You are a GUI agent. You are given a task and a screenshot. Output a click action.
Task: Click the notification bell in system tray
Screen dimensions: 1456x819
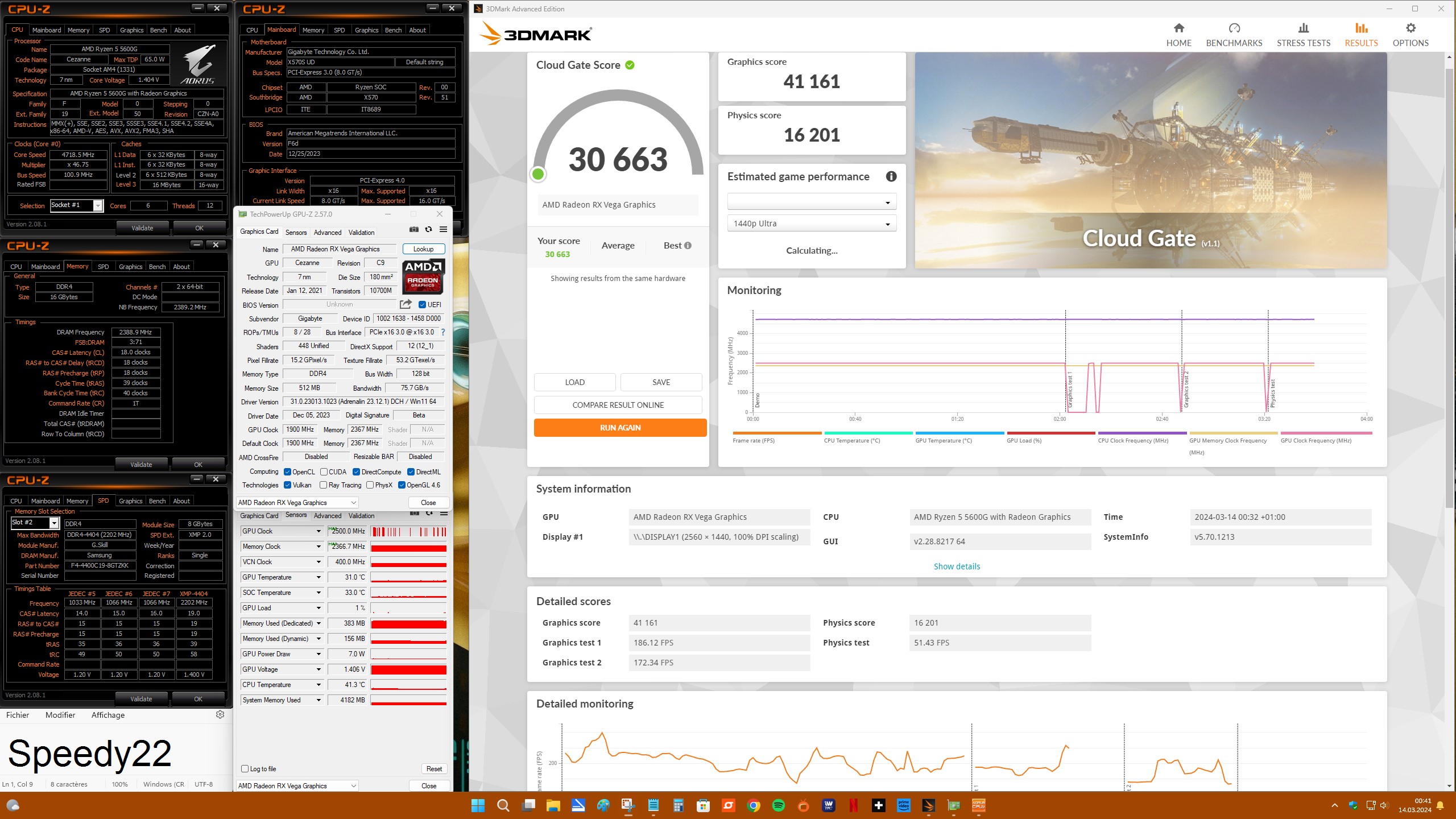point(1440,805)
